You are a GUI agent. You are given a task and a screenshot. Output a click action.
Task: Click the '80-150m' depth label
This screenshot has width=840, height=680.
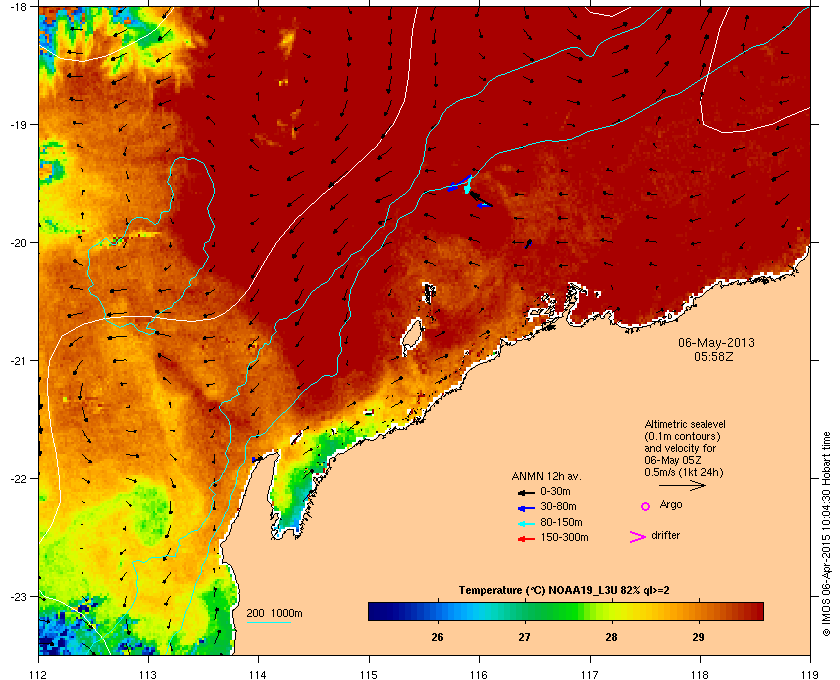(x=561, y=522)
